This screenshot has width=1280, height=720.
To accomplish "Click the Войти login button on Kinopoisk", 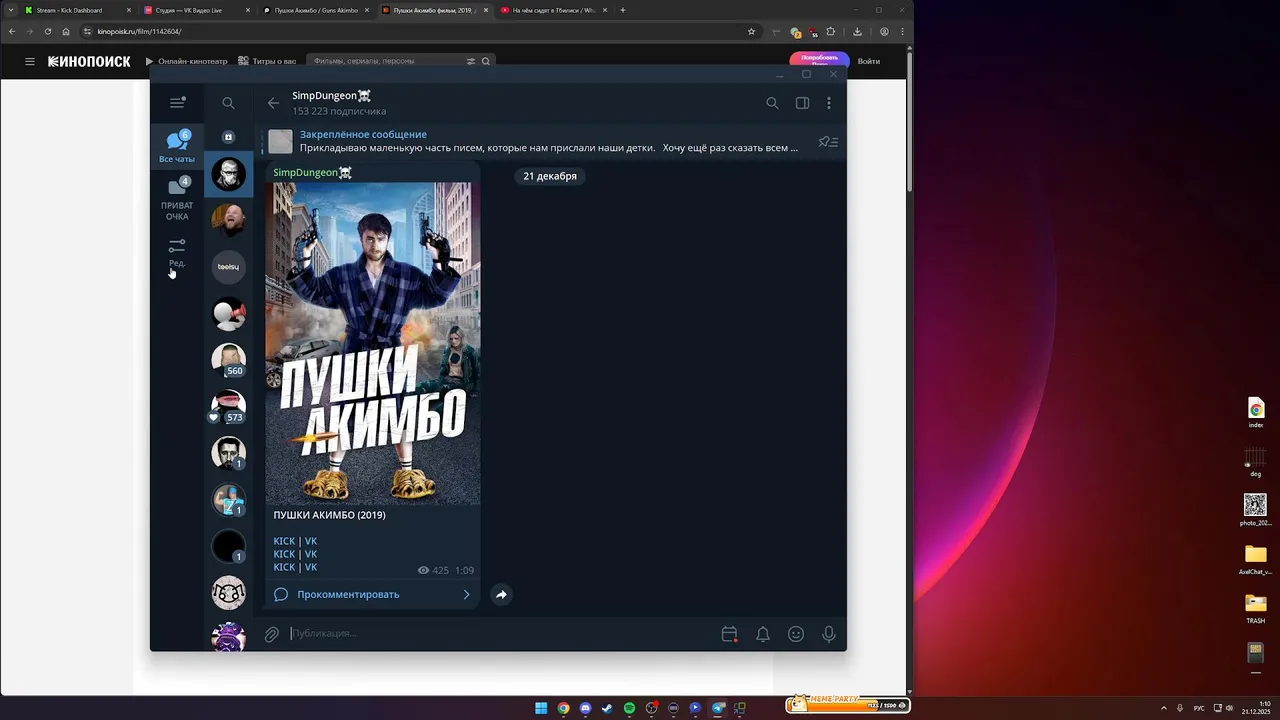I will [x=869, y=61].
